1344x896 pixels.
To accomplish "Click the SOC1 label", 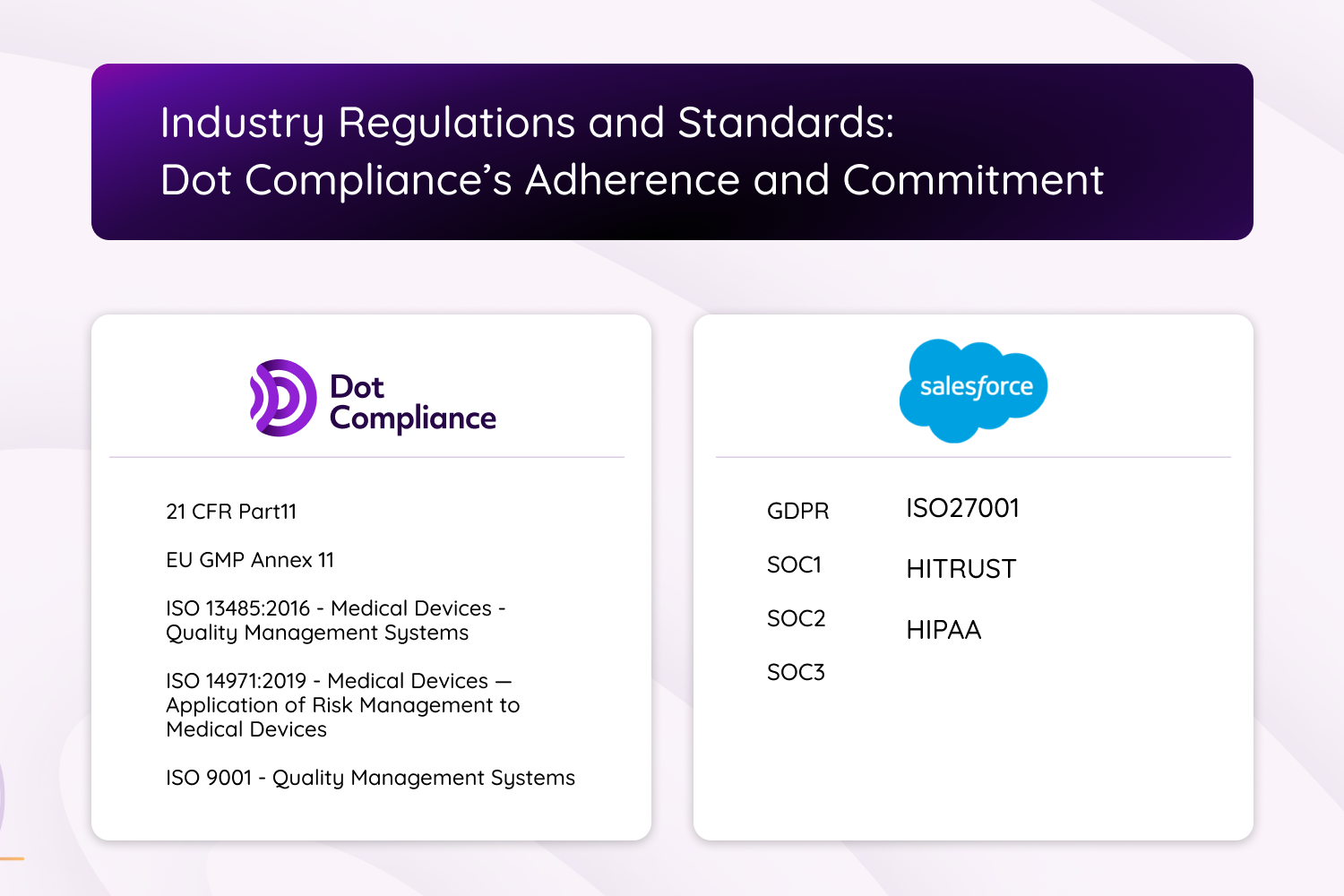I will [794, 564].
